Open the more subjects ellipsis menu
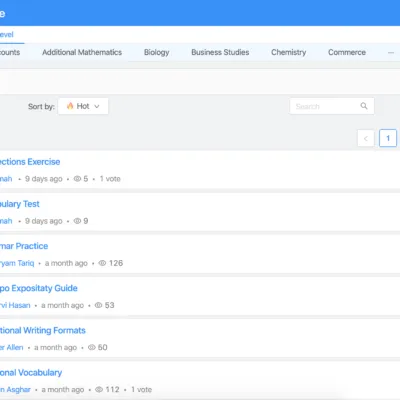 391,53
